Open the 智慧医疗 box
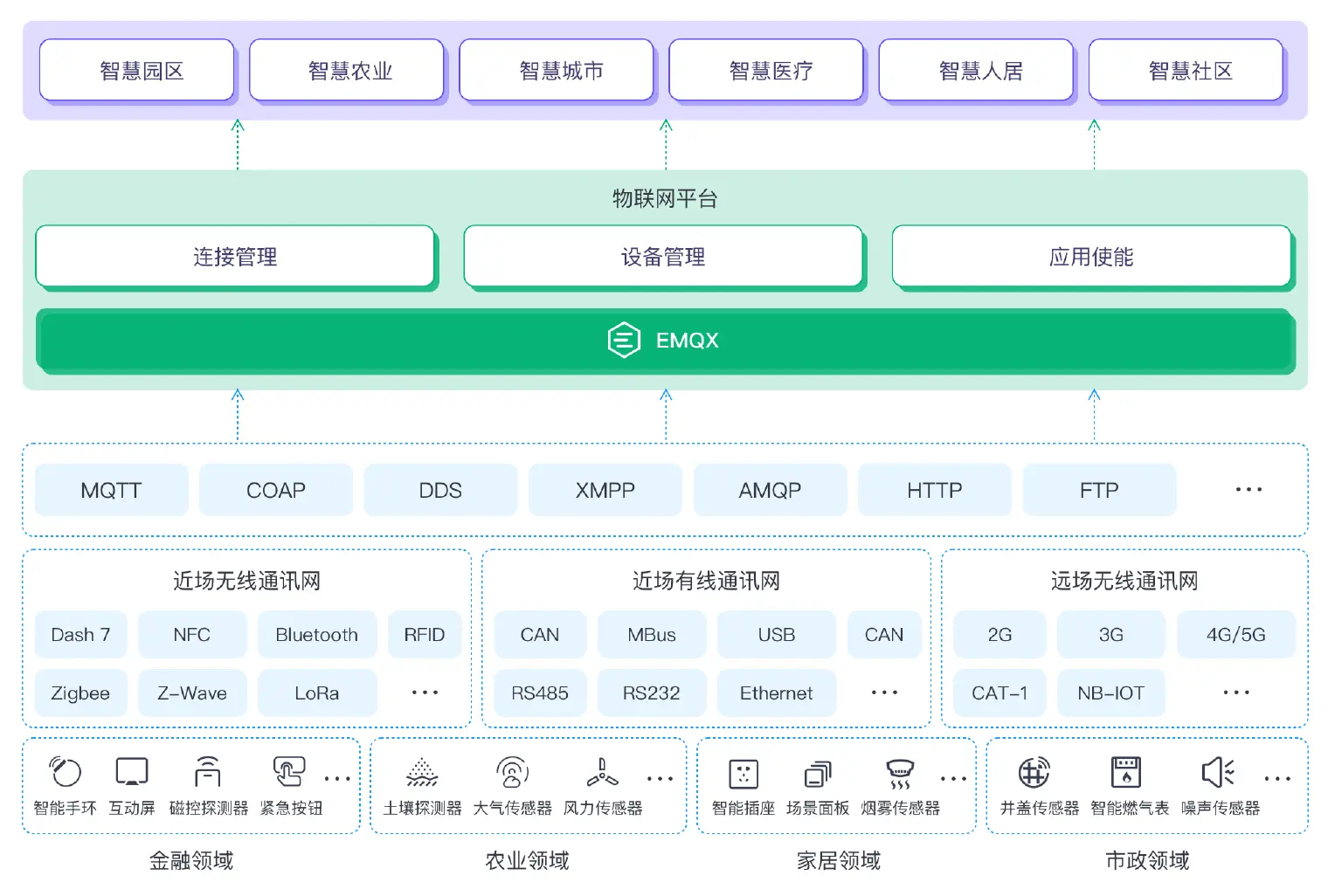The height and width of the screenshot is (896, 1328). pyautogui.click(x=766, y=71)
